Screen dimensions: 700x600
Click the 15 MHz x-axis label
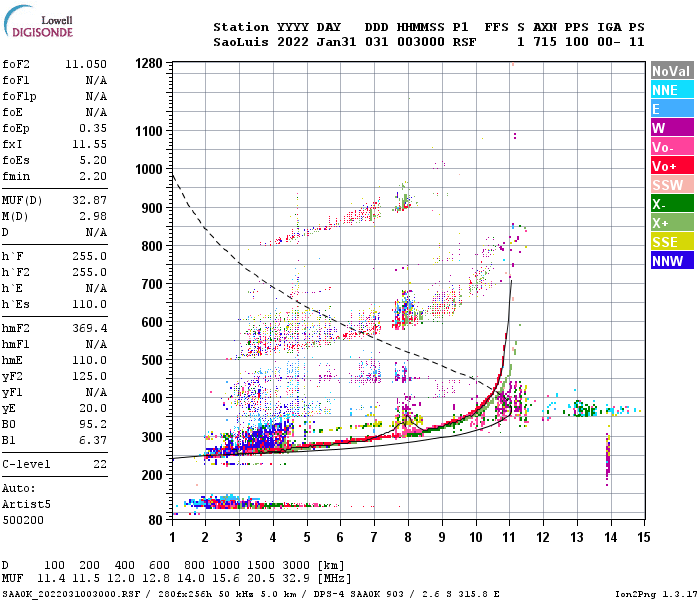(x=644, y=537)
